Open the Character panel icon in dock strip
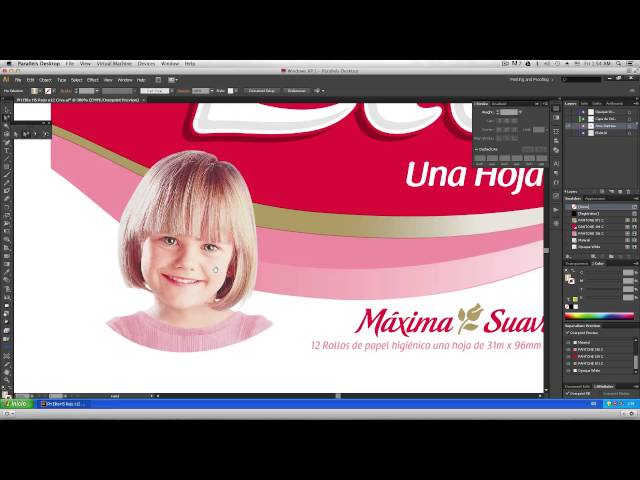Viewport: 640px width, 480px height. point(556,163)
